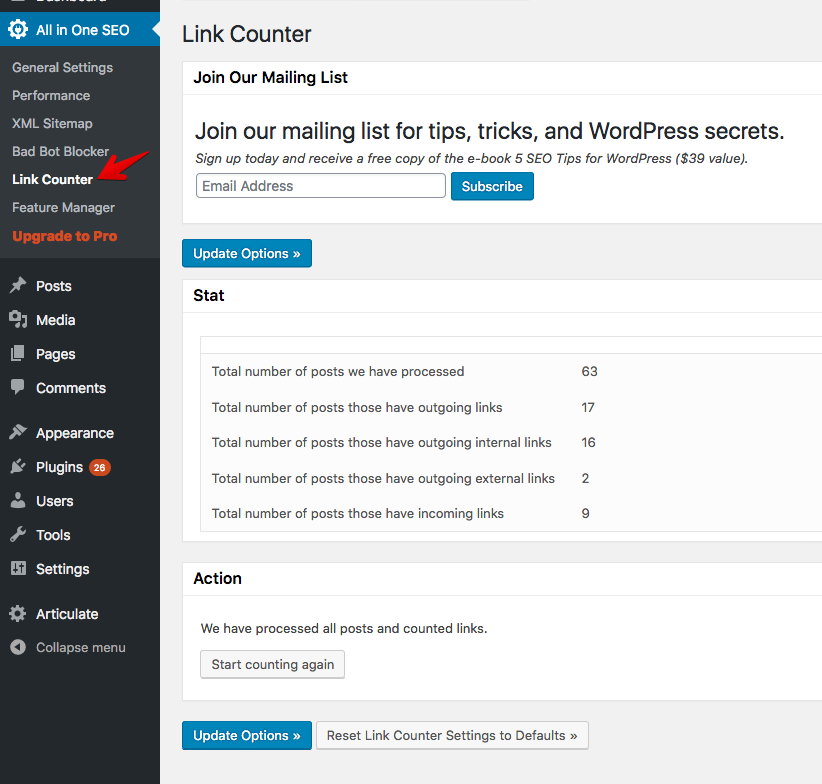The width and height of the screenshot is (822, 784).
Task: Click "Total number of posts those have outgoing links"
Action: pos(356,407)
